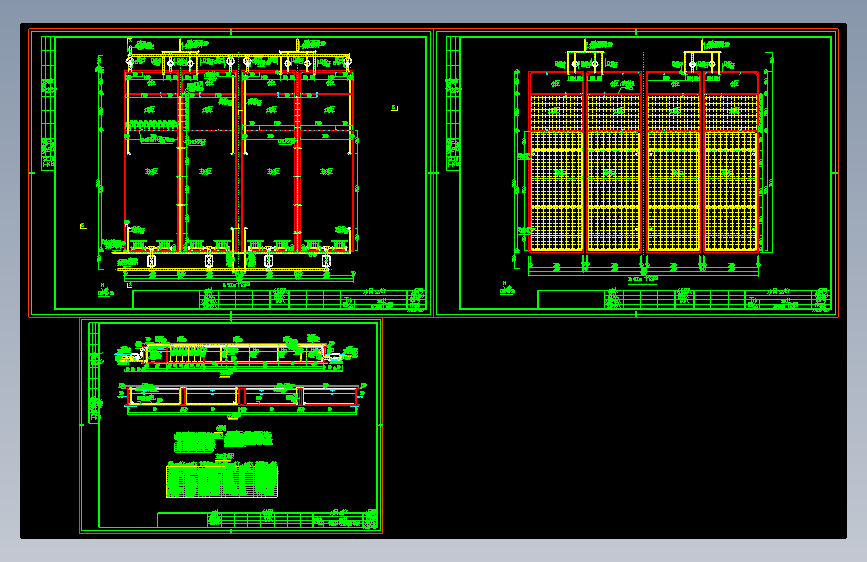The image size is (867, 562).
Task: Click the upper section view in the bottom sheet
Action: pos(237,354)
